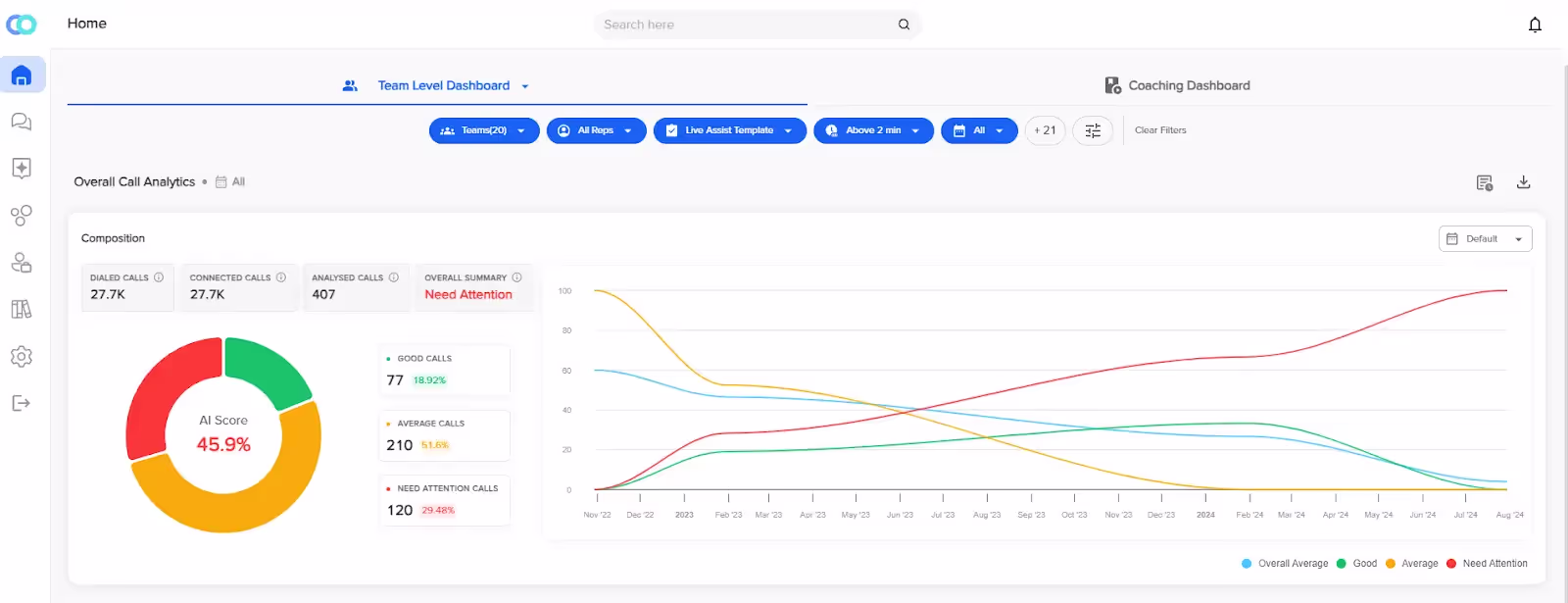Click the logout arrow sidebar icon
This screenshot has height=603, width=1568.
point(22,403)
